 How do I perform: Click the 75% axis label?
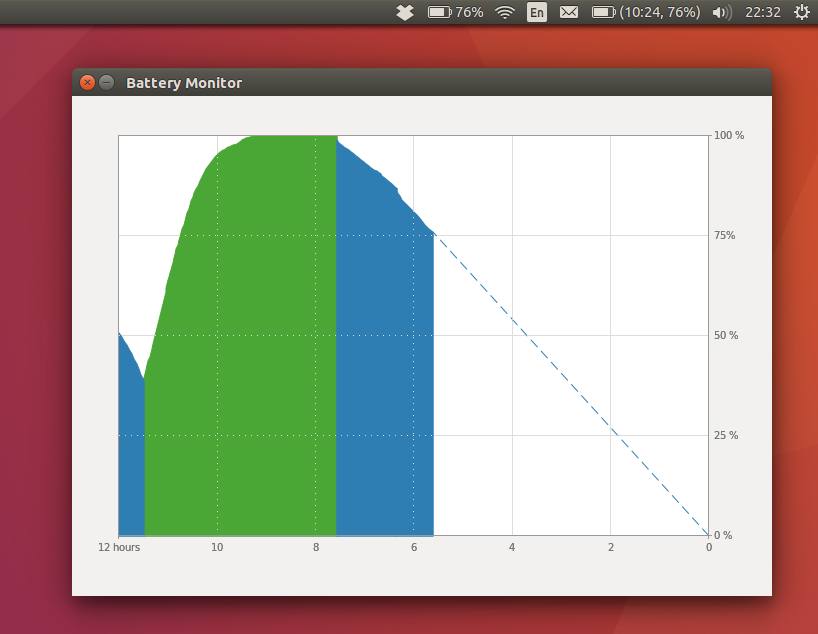pyautogui.click(x=725, y=235)
